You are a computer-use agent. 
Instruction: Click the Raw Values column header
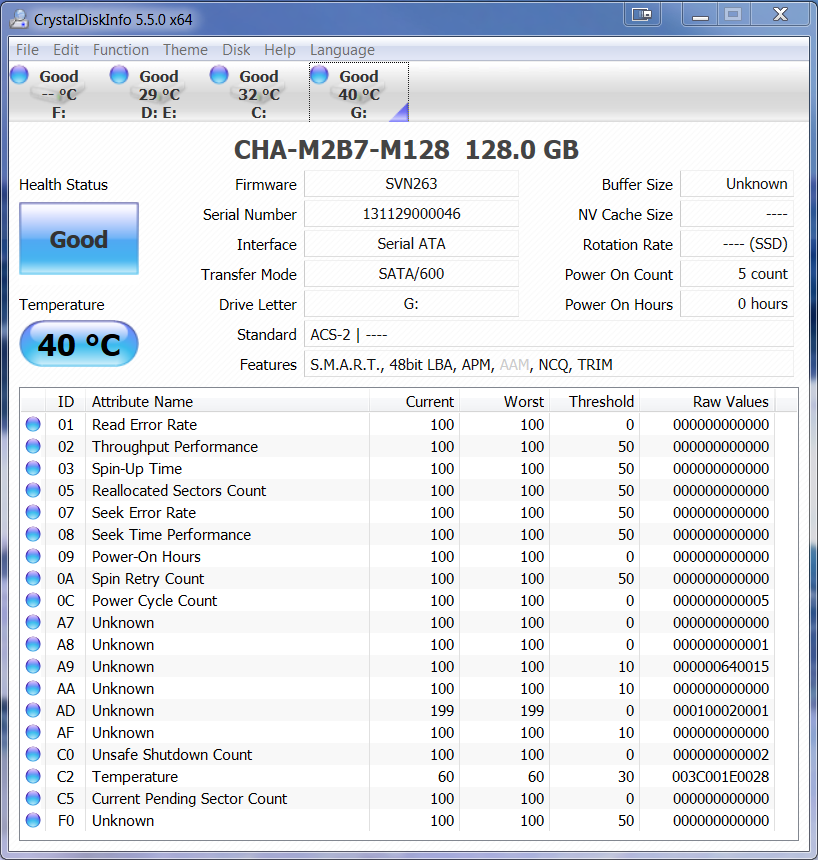tap(730, 402)
